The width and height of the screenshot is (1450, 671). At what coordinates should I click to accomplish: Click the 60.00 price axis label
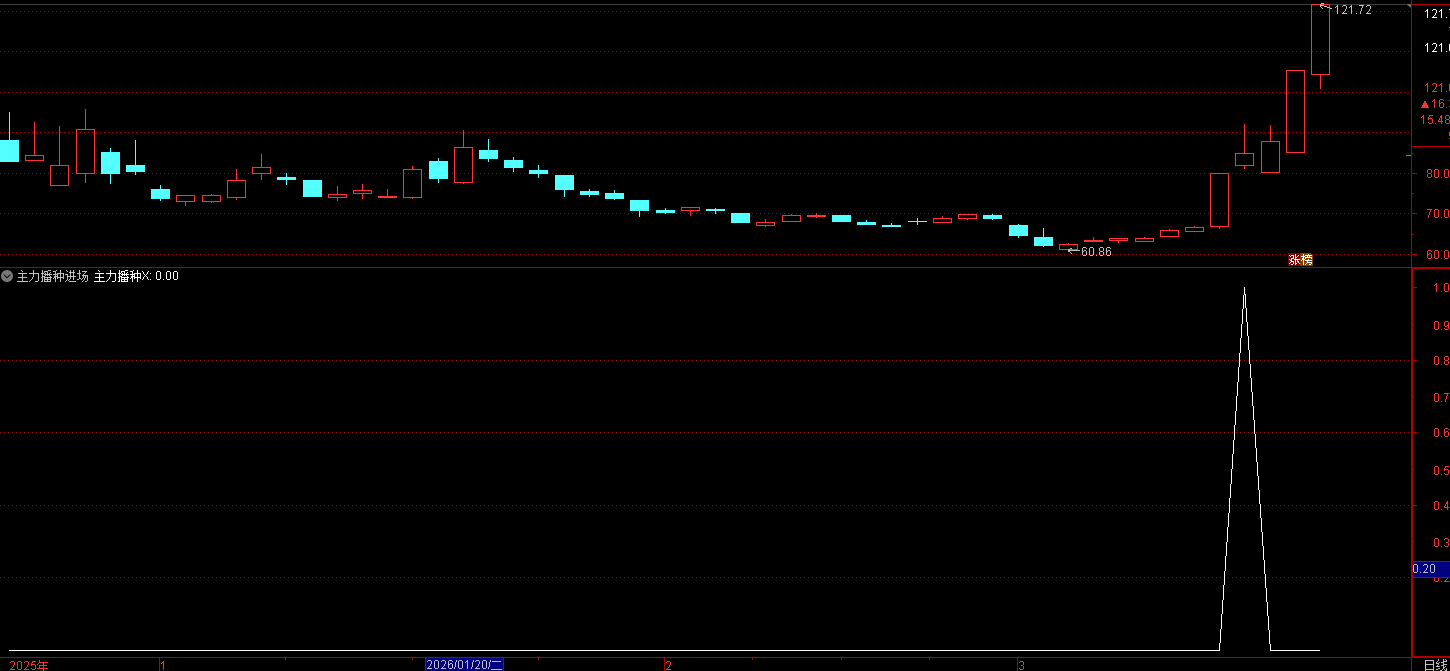click(x=1437, y=255)
